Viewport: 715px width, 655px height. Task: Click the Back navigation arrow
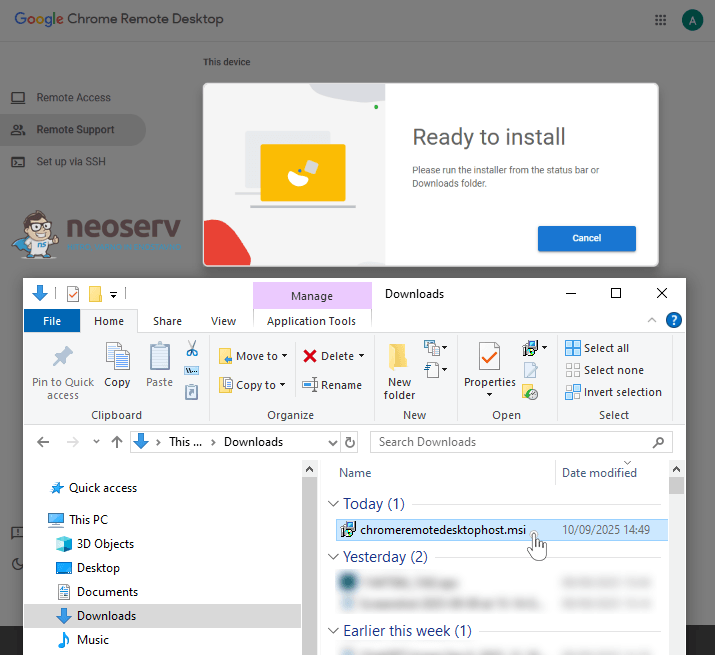pos(43,442)
